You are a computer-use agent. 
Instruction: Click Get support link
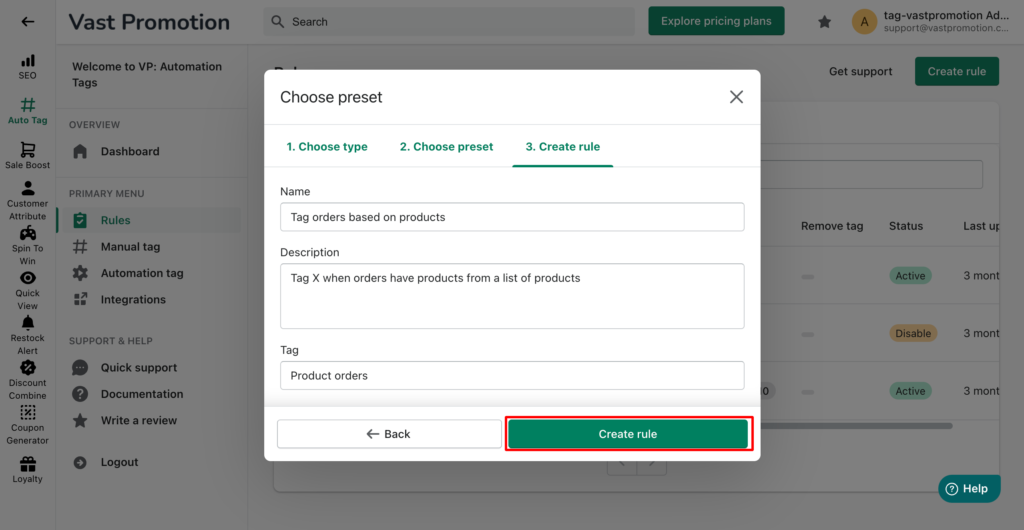[860, 71]
